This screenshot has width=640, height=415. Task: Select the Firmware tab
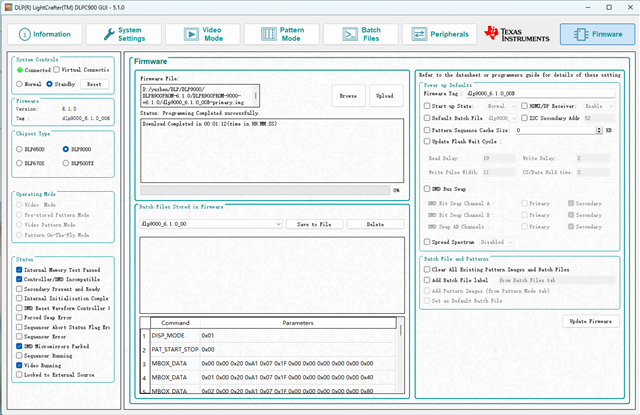click(x=598, y=34)
